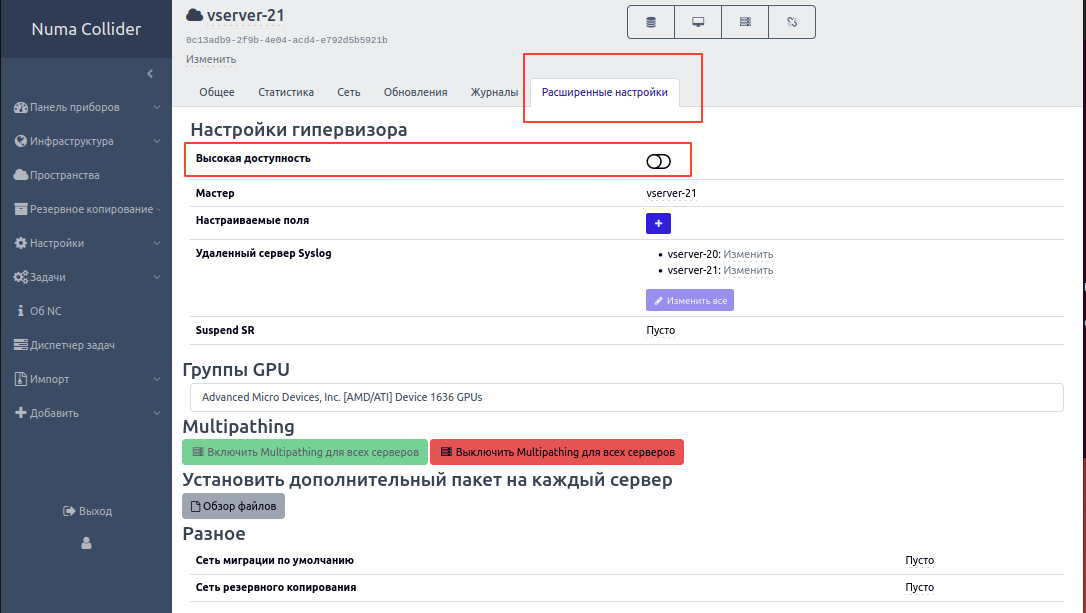Click the storage icon in the vserver-21 toolbar
Viewport: 1086px width, 613px height.
pyautogui.click(x=651, y=21)
